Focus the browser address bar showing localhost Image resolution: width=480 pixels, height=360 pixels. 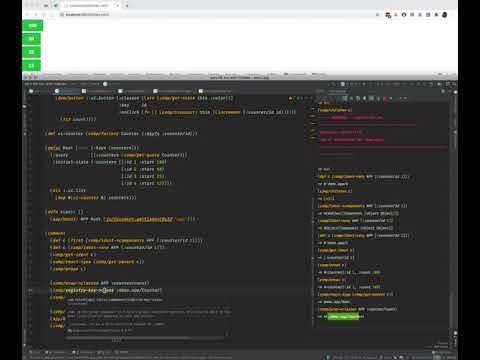[217, 15]
